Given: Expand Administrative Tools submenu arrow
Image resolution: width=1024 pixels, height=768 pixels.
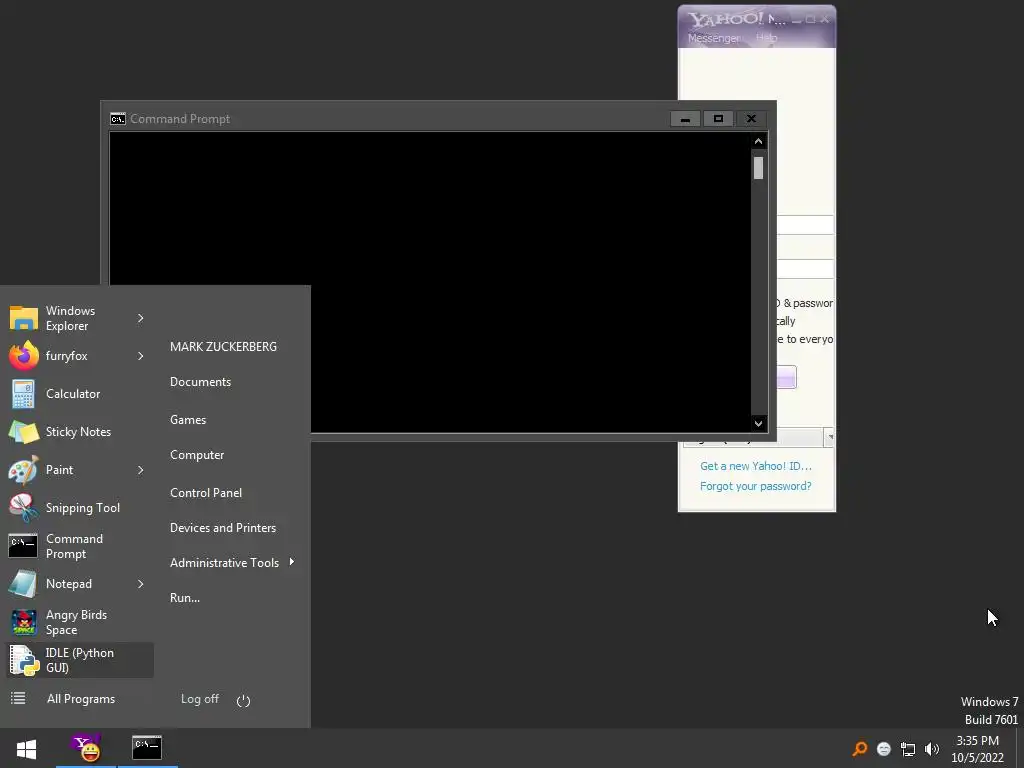Looking at the screenshot, I should (x=291, y=562).
